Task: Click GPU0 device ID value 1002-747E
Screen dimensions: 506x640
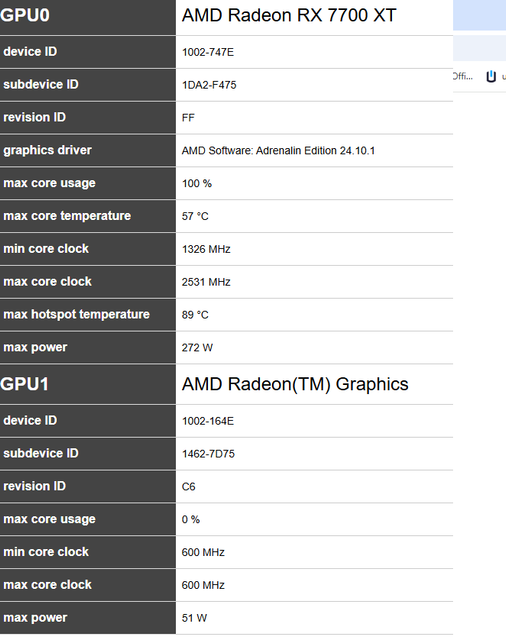Action: [208, 52]
